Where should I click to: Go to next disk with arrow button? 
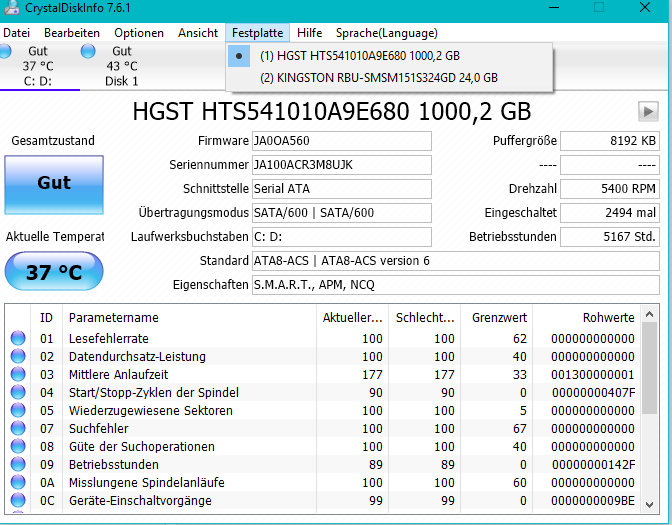pos(648,112)
